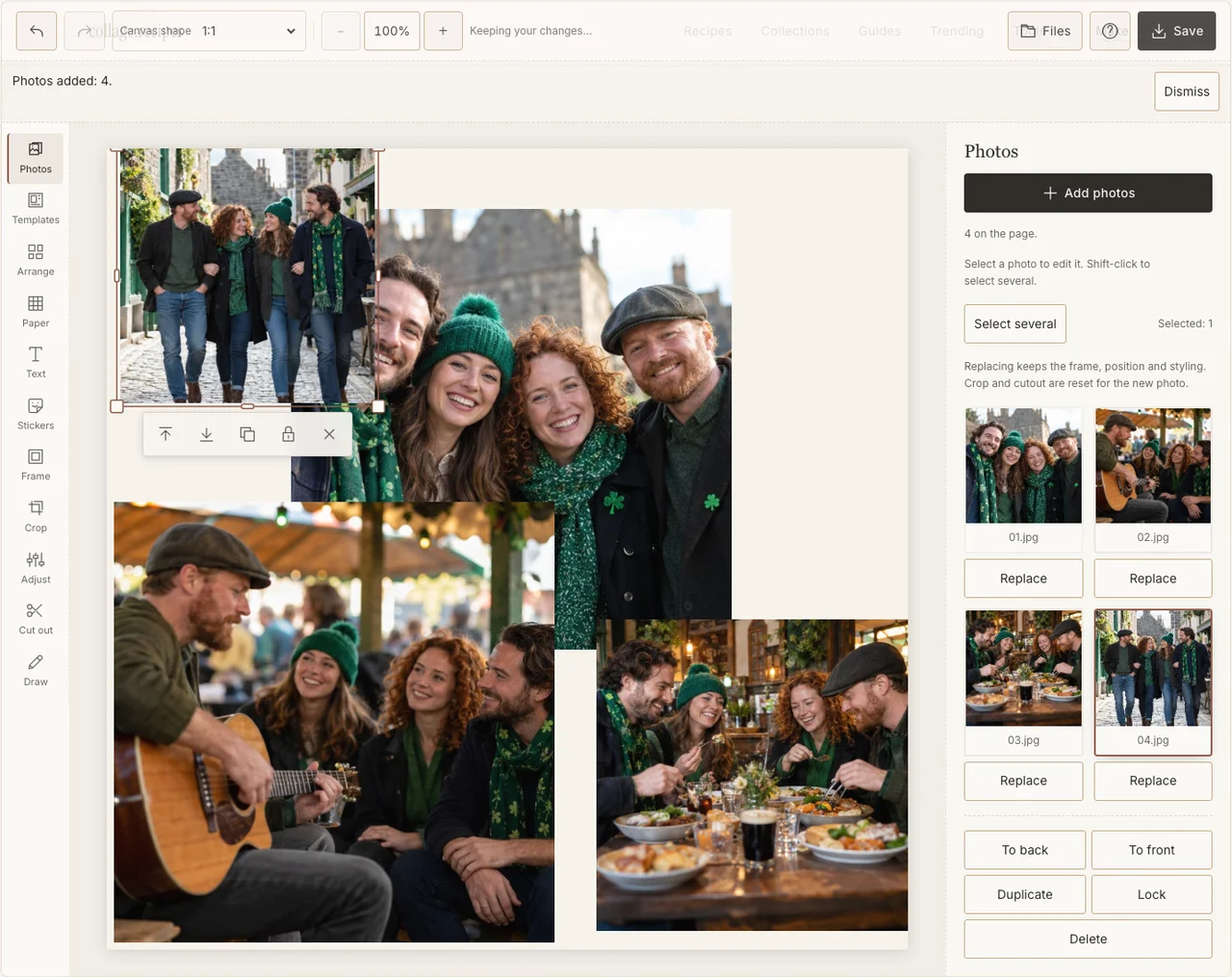Replace the 03.jpg photo
The height and width of the screenshot is (977, 1232).
1023,781
